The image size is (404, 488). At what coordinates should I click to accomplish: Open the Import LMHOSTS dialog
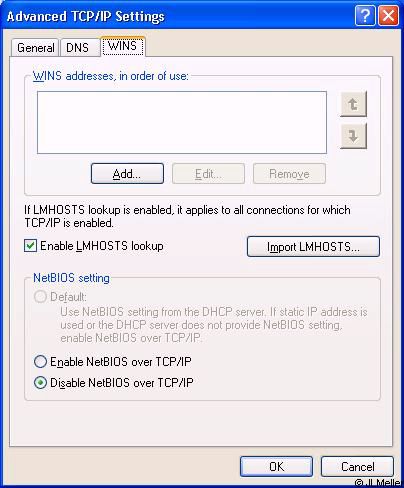[x=313, y=247]
